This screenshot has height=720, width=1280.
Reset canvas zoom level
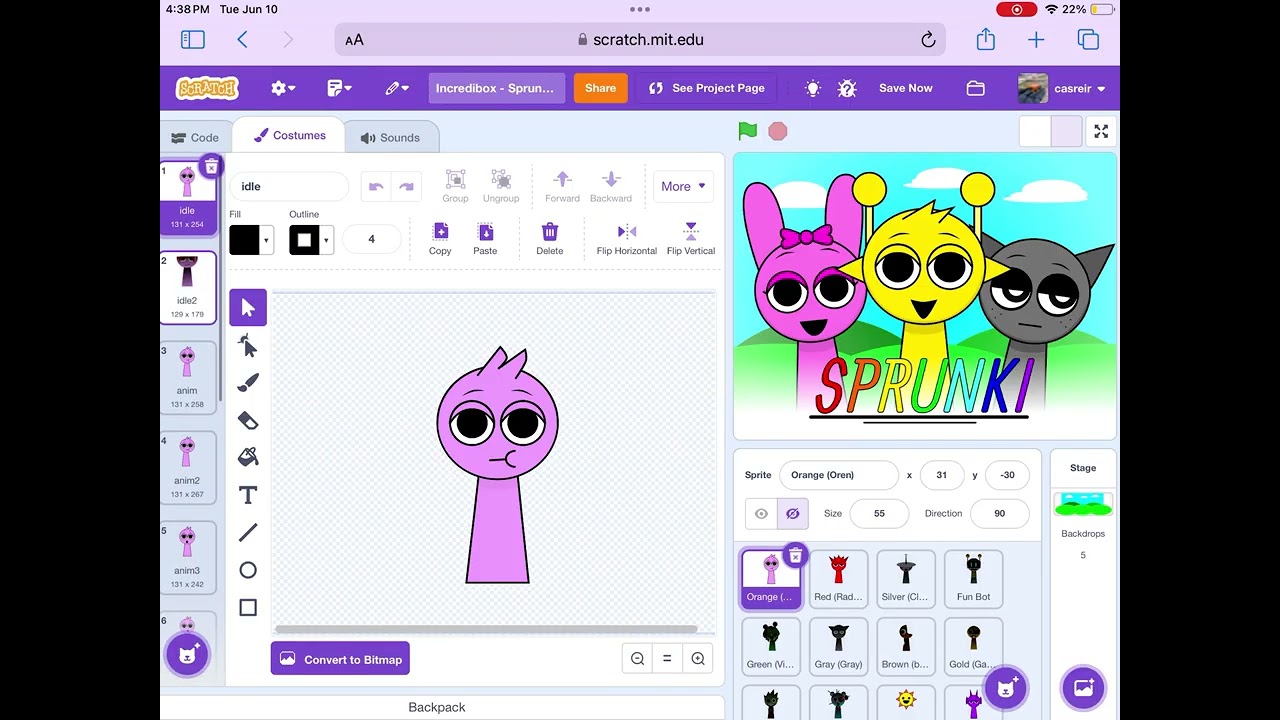(x=667, y=658)
